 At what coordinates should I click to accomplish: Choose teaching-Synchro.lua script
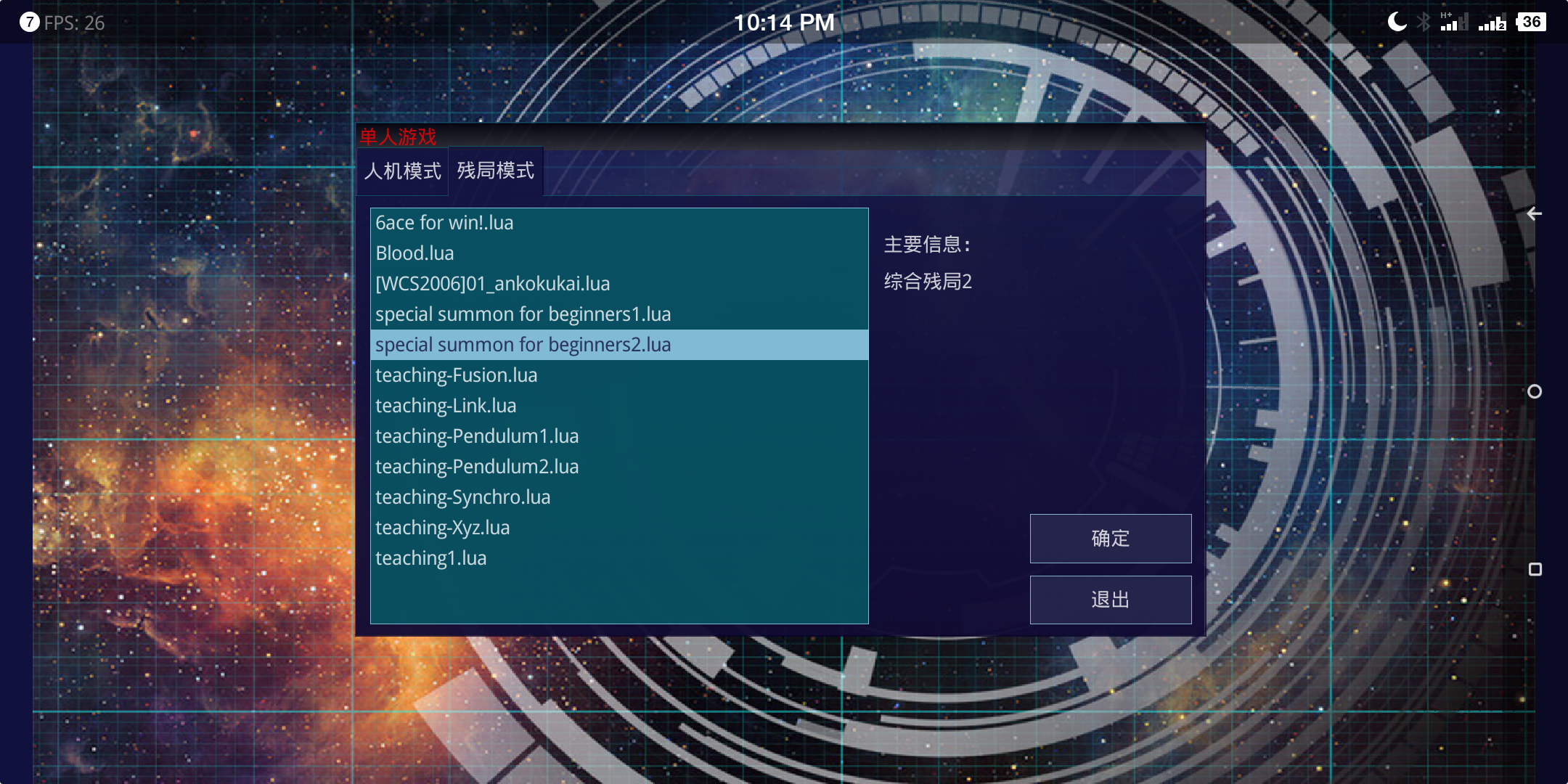pos(619,497)
